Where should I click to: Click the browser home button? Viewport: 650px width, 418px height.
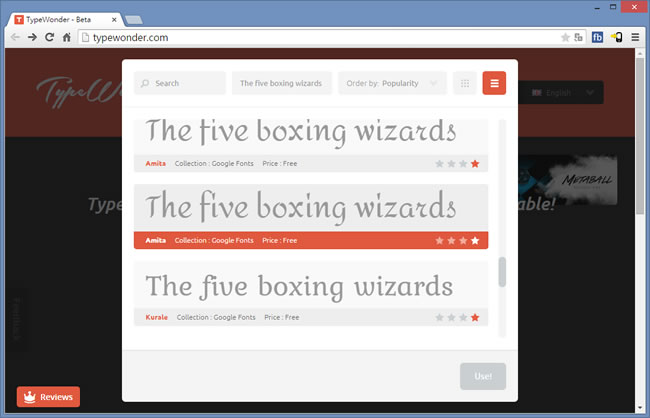(67, 37)
